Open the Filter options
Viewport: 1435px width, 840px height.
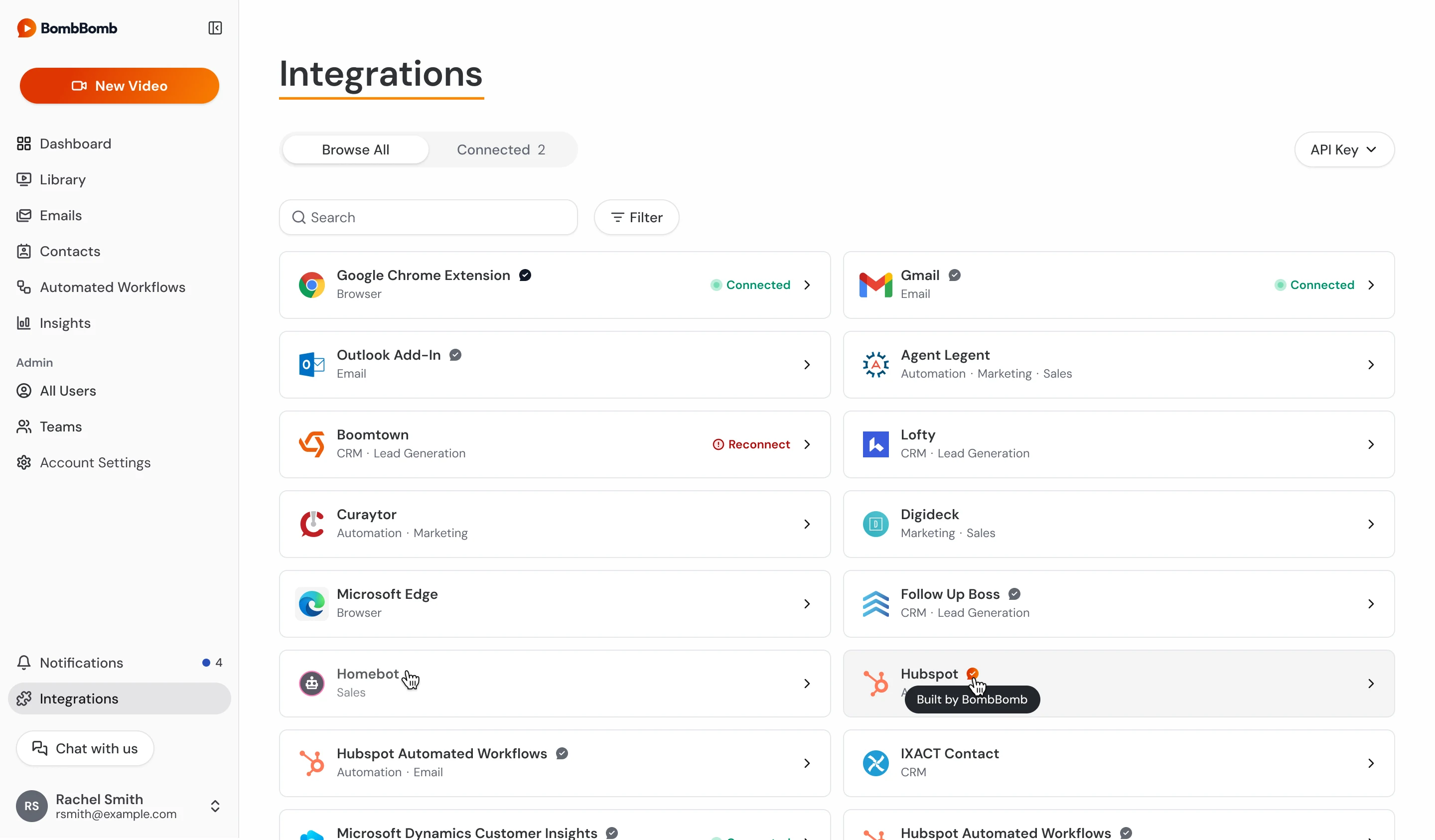click(636, 217)
